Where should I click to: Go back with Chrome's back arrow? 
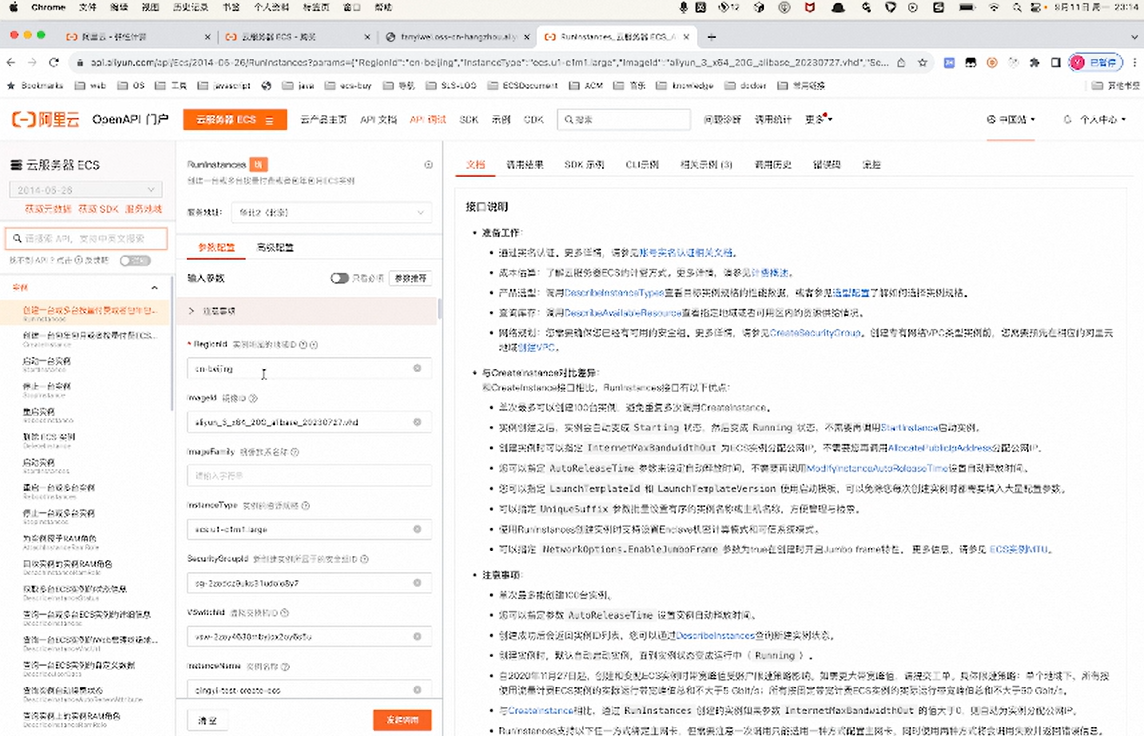10,63
